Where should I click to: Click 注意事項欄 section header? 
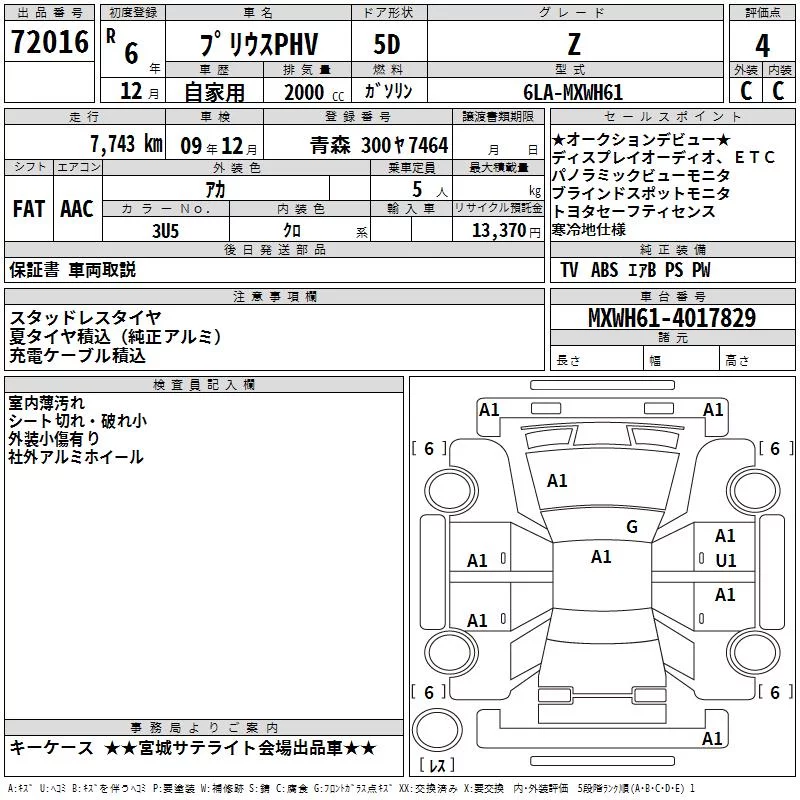(274, 296)
